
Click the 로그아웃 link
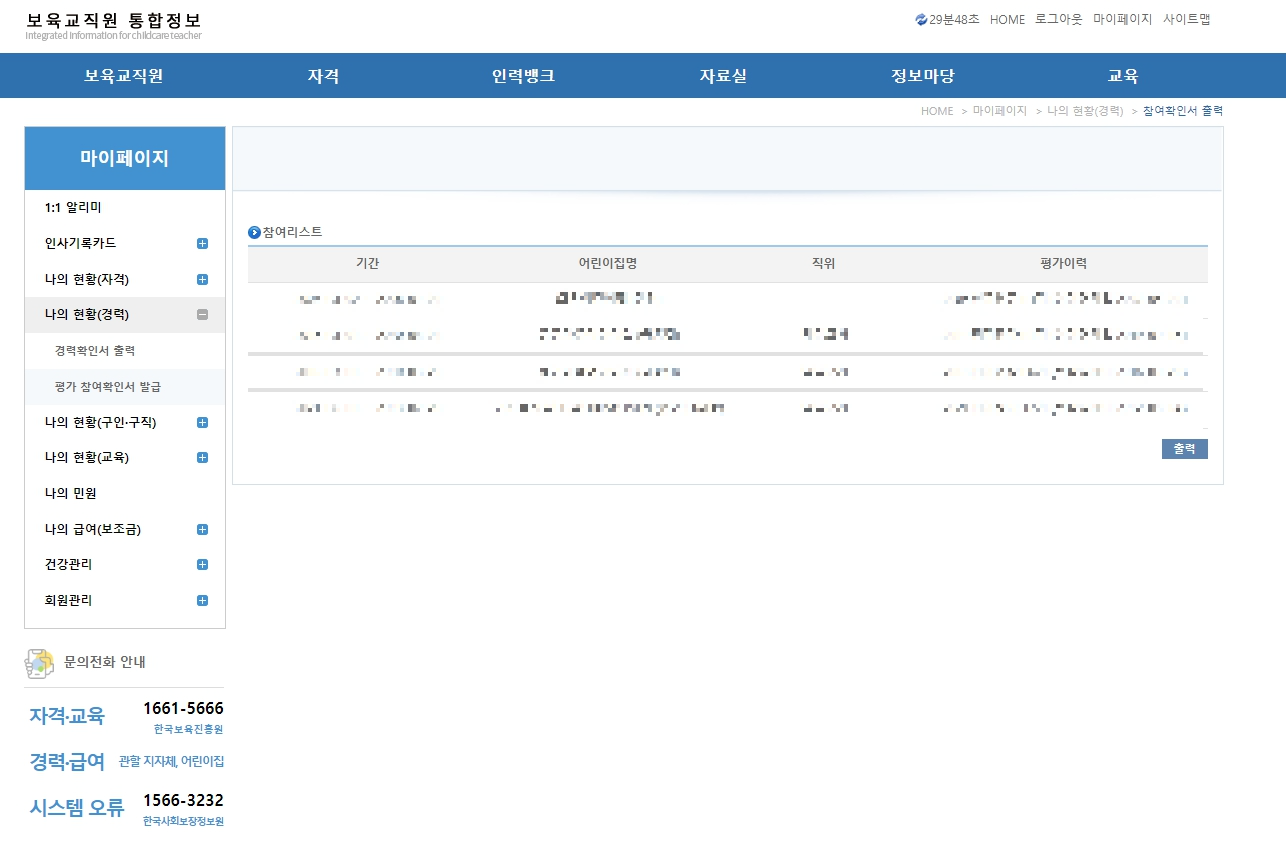click(1059, 19)
